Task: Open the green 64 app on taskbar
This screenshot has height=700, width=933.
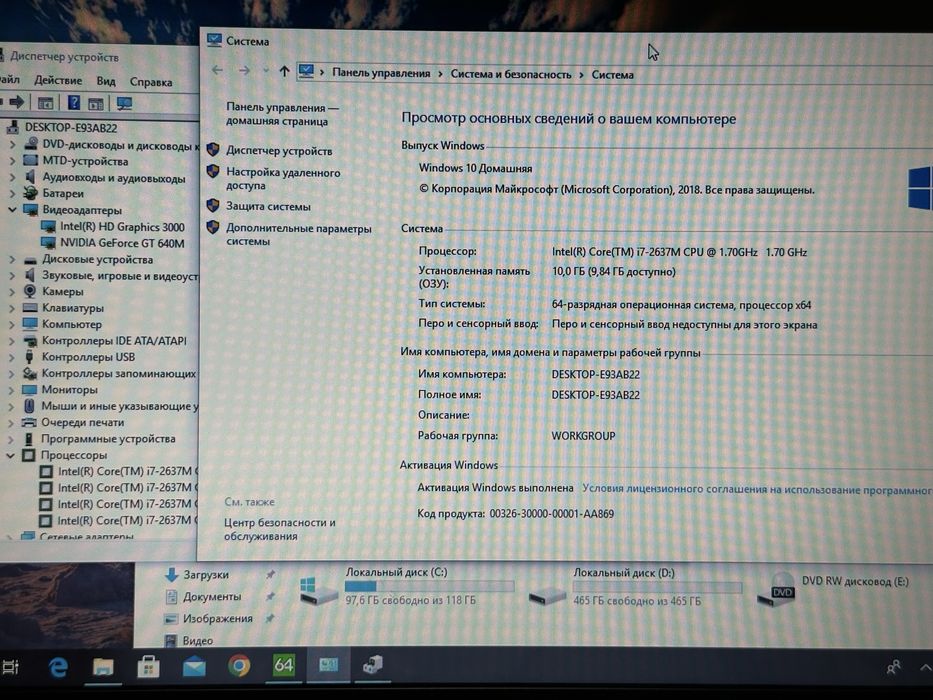Action: pyautogui.click(x=284, y=665)
